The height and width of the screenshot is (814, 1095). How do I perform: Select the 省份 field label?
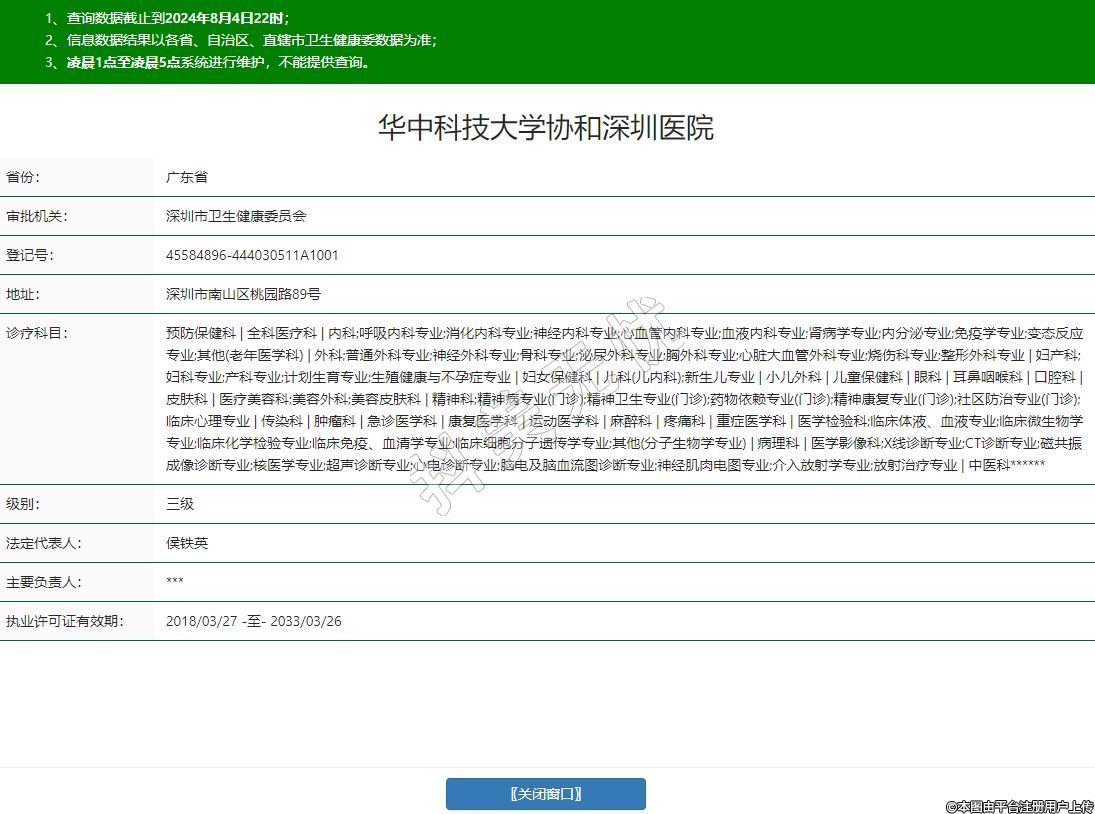tap(24, 177)
